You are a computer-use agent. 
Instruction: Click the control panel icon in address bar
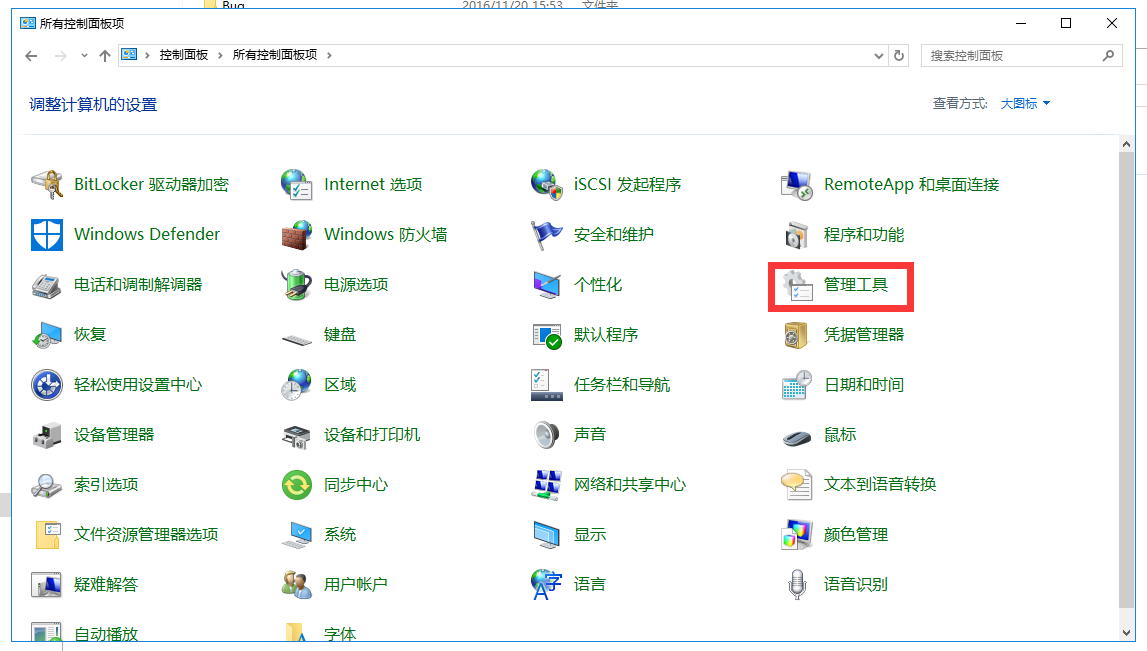[x=129, y=55]
